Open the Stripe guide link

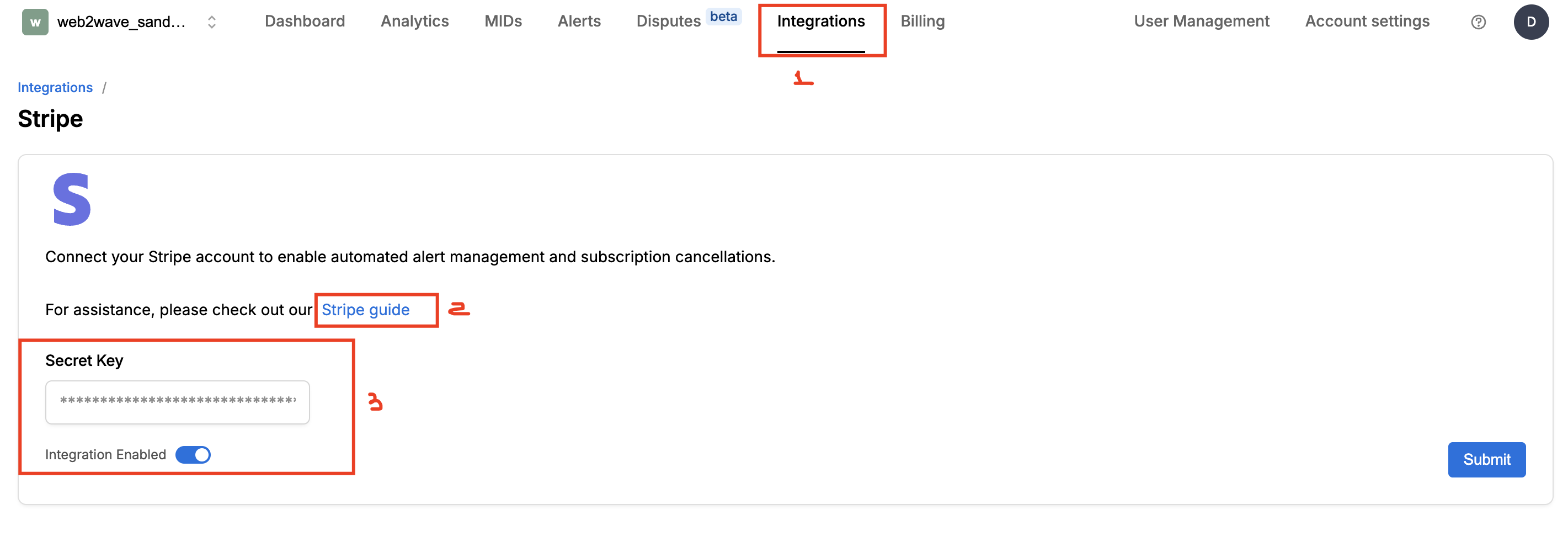[365, 310]
